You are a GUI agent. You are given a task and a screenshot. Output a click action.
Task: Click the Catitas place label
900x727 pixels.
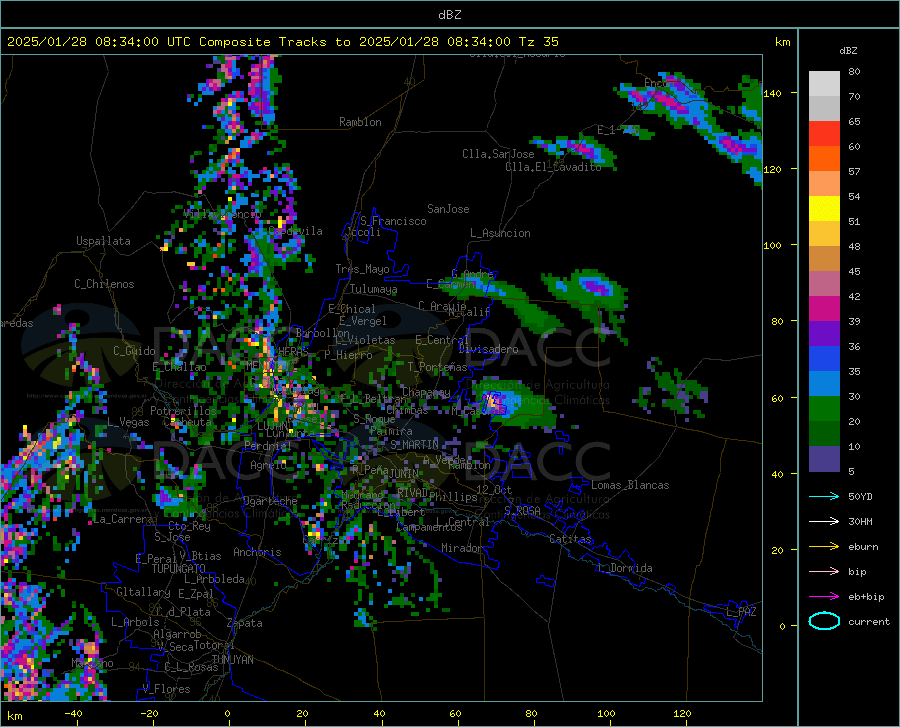coord(570,539)
